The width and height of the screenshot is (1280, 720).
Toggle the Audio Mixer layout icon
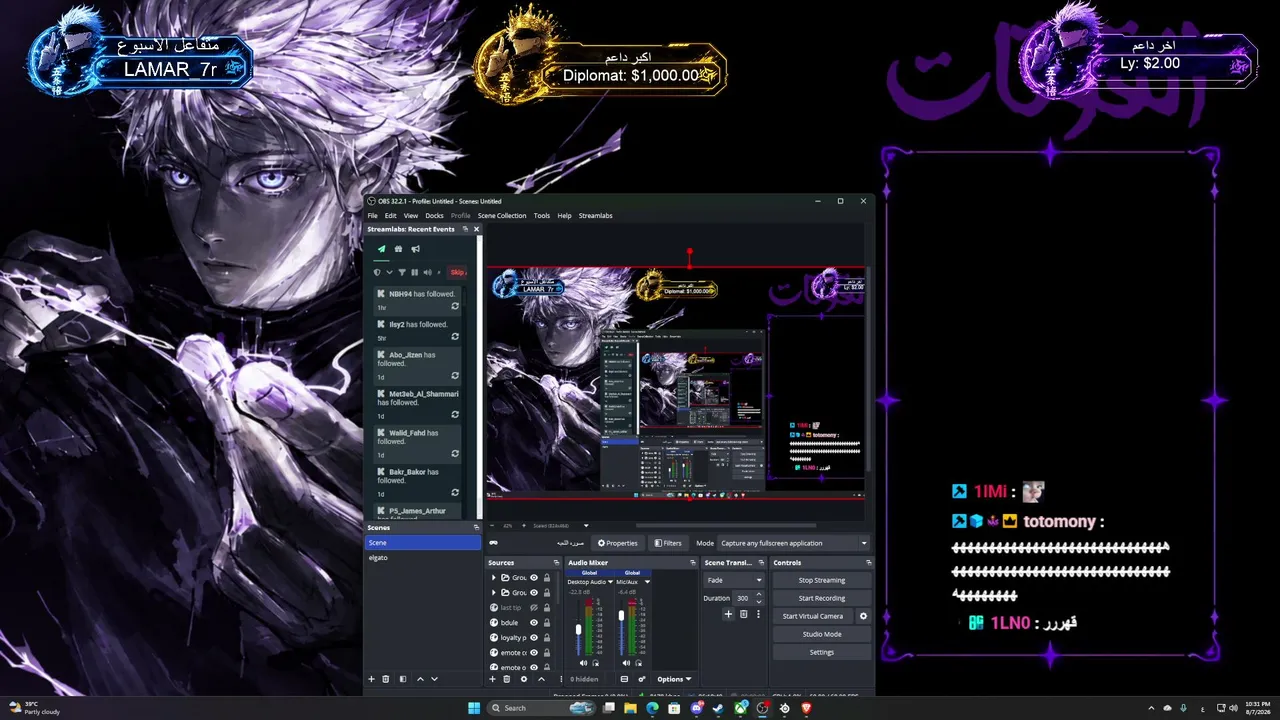624,679
